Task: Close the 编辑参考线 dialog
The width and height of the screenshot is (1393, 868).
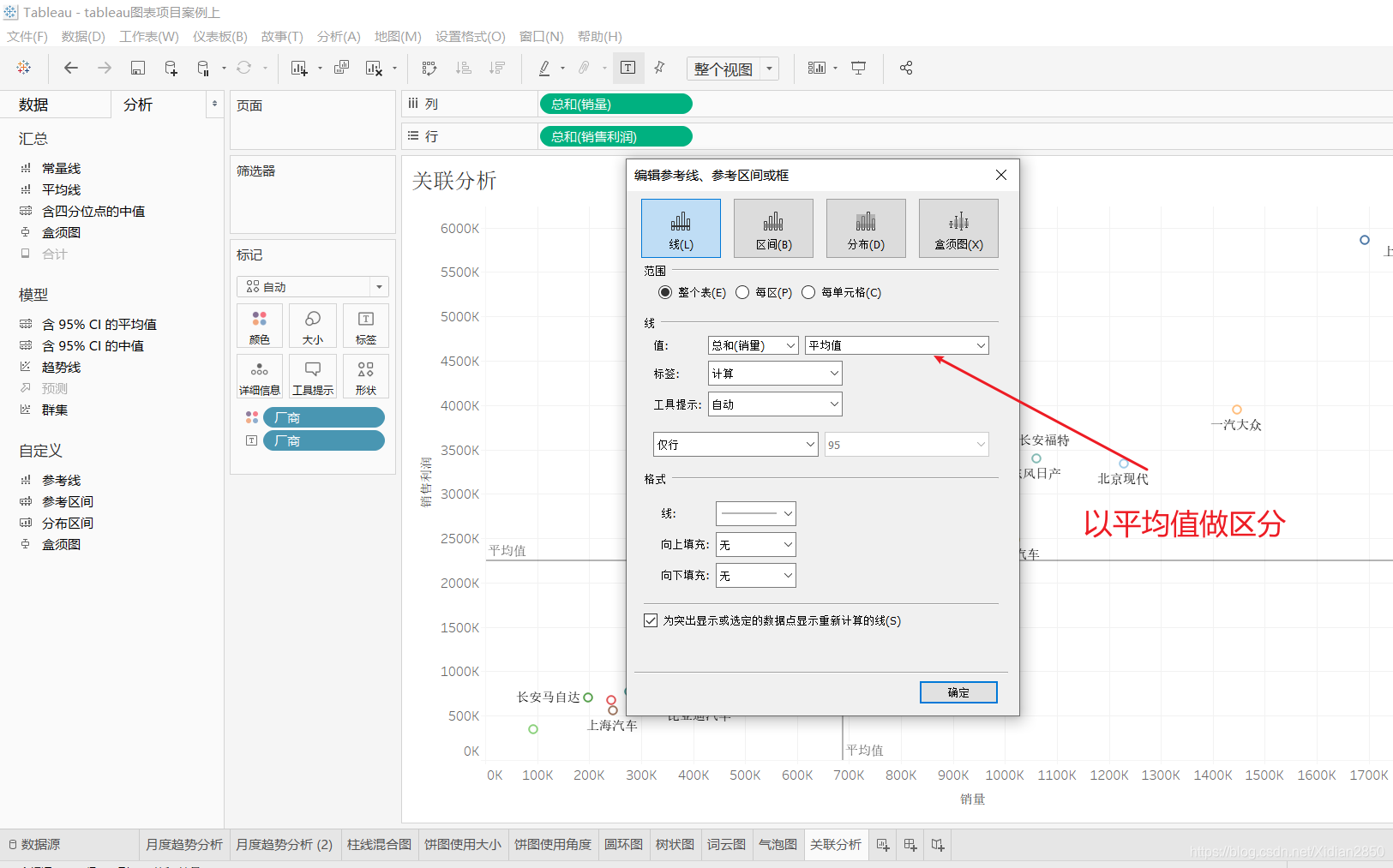Action: click(x=1001, y=175)
